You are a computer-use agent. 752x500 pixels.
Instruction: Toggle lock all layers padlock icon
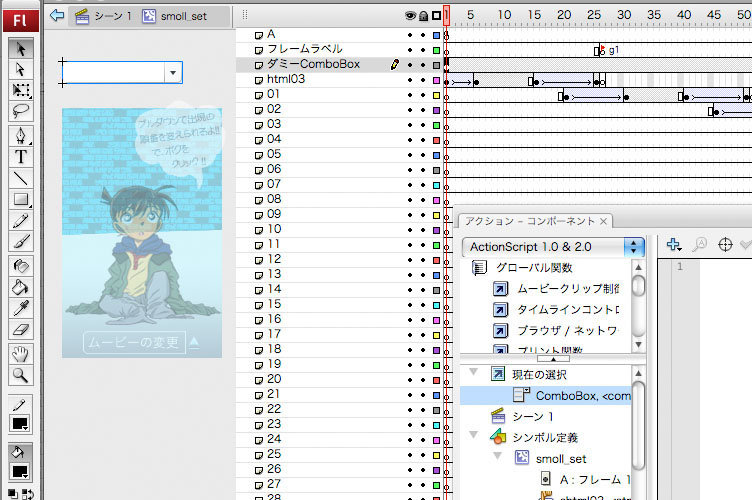pos(423,16)
